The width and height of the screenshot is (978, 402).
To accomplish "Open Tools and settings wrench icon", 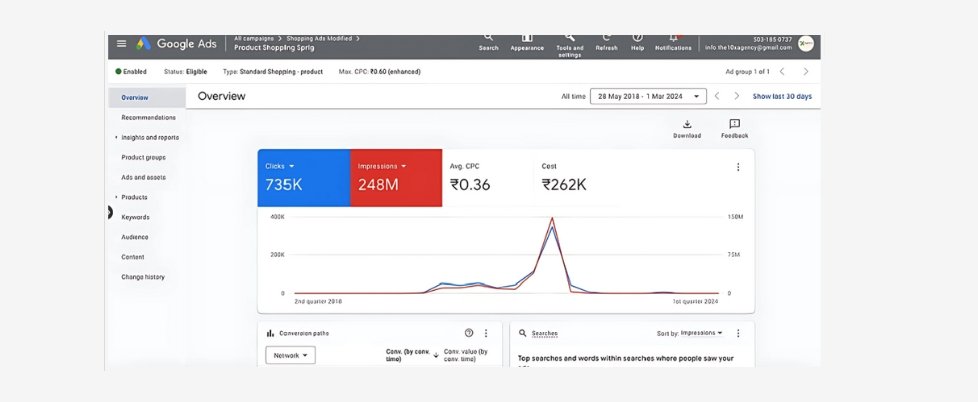I will (569, 38).
